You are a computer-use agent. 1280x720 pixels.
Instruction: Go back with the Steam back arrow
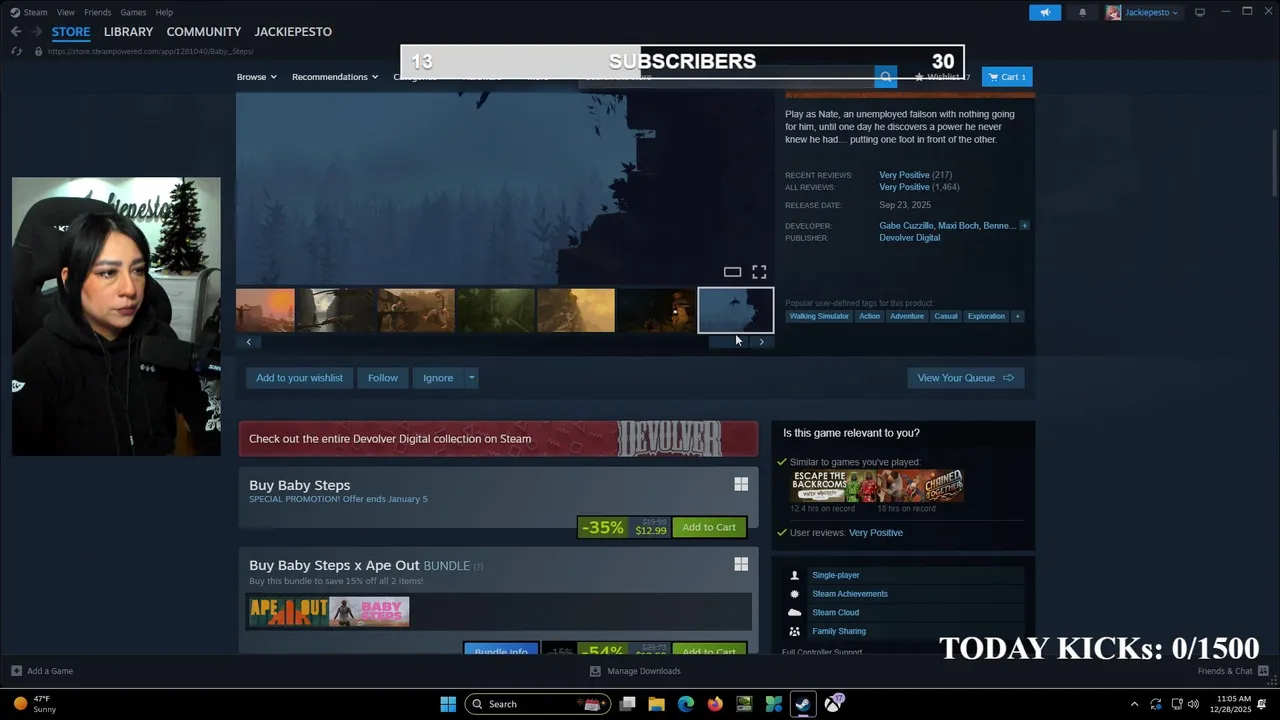pos(16,32)
